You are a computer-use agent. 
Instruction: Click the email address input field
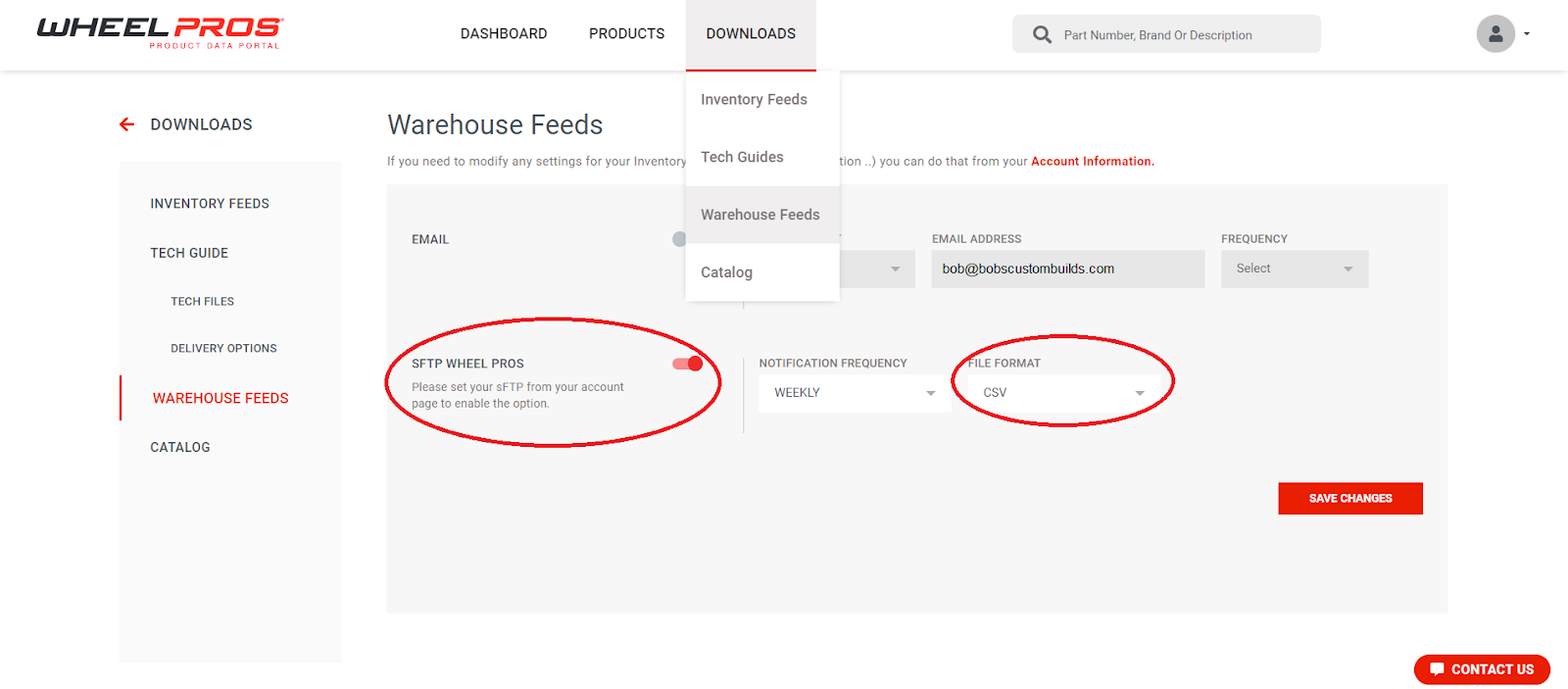1067,269
